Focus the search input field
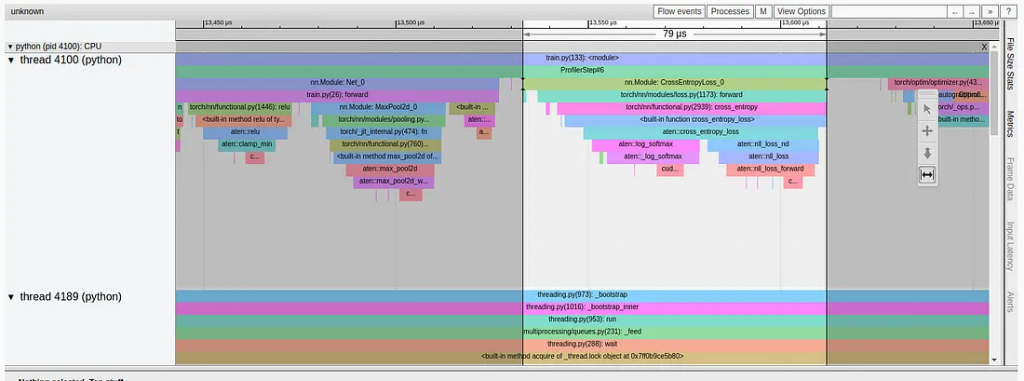The image size is (1024, 381). 889,12
